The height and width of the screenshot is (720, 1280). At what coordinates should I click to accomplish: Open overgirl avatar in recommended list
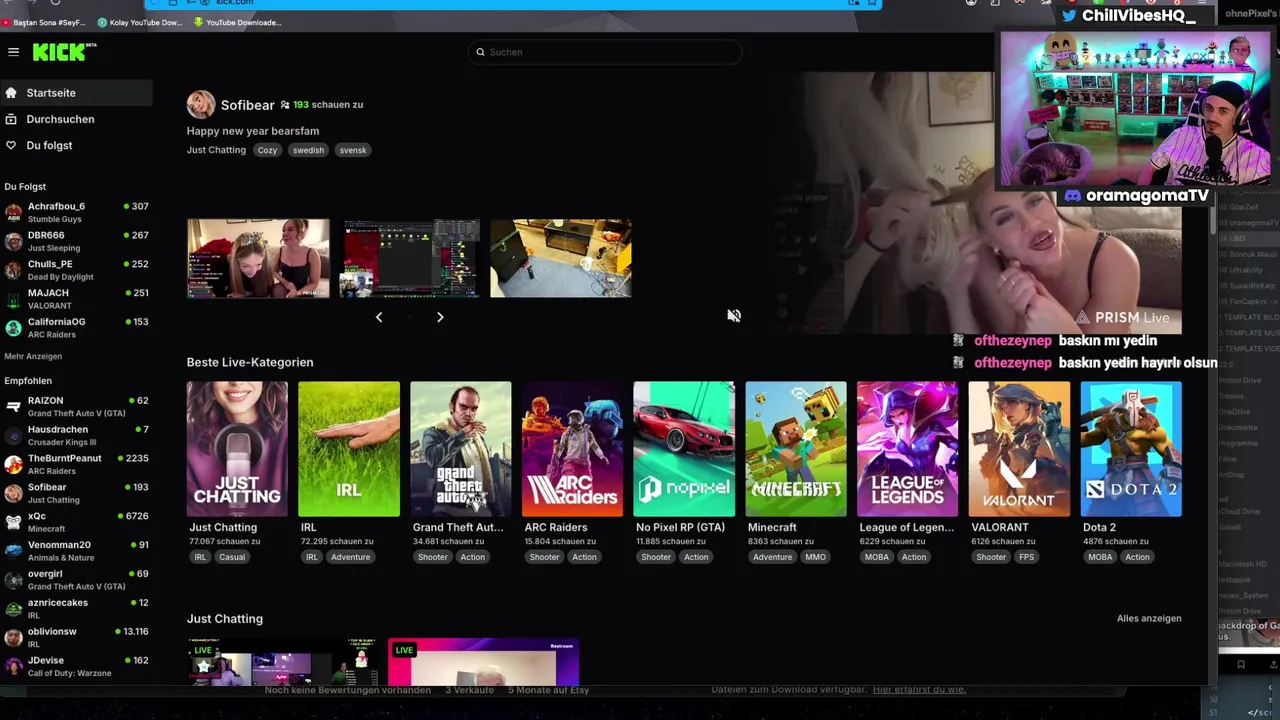(13, 580)
